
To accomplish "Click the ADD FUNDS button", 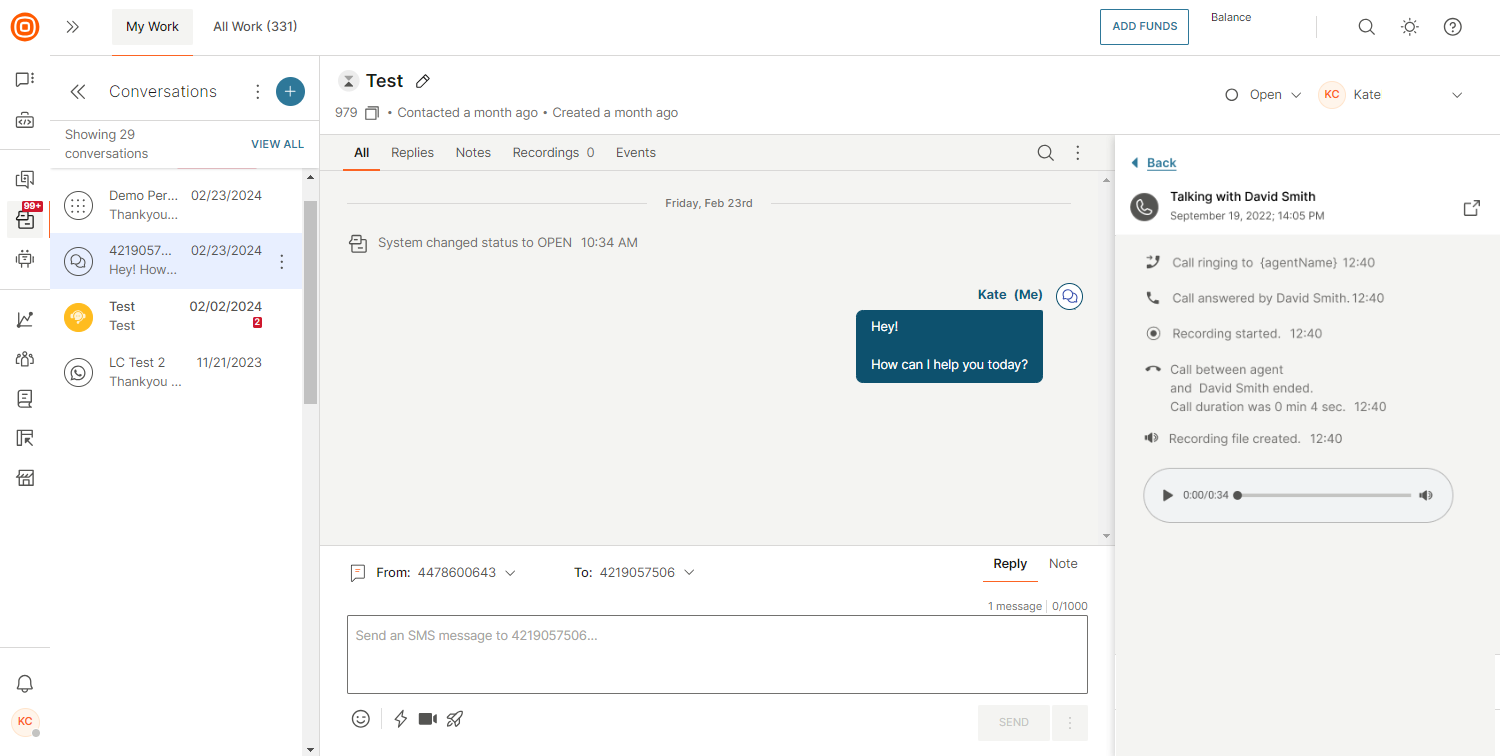I will 1144,27.
